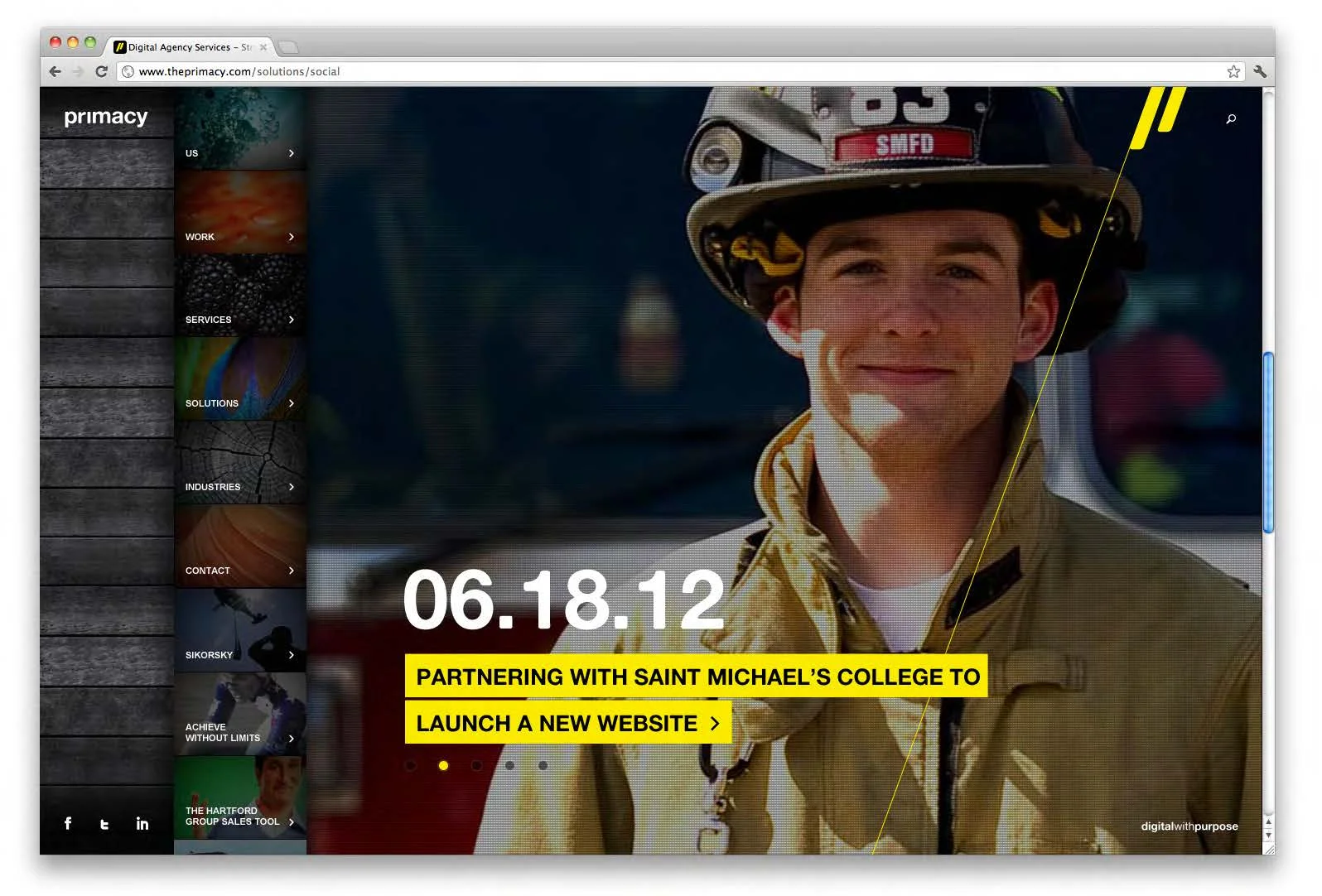Image resolution: width=1322 pixels, height=896 pixels.
Task: Open the INDUSTRIES menu item
Action: (240, 463)
